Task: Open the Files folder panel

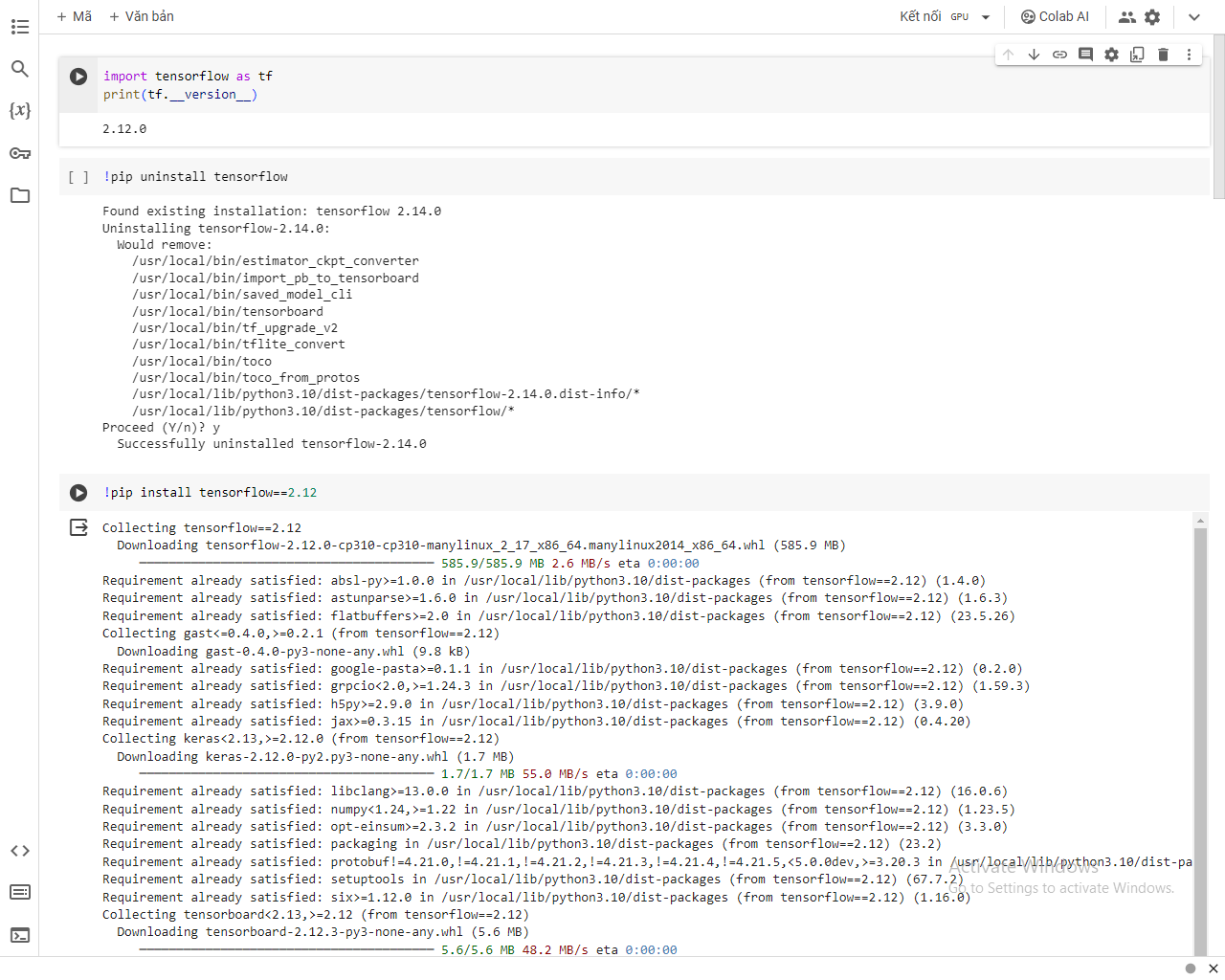Action: (20, 195)
